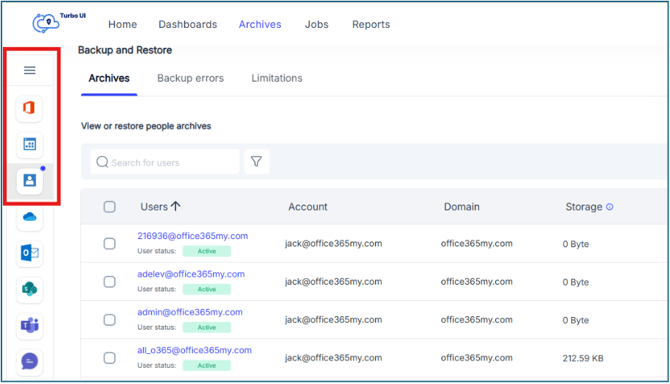Click the Account column header
The width and height of the screenshot is (670, 384).
point(308,207)
